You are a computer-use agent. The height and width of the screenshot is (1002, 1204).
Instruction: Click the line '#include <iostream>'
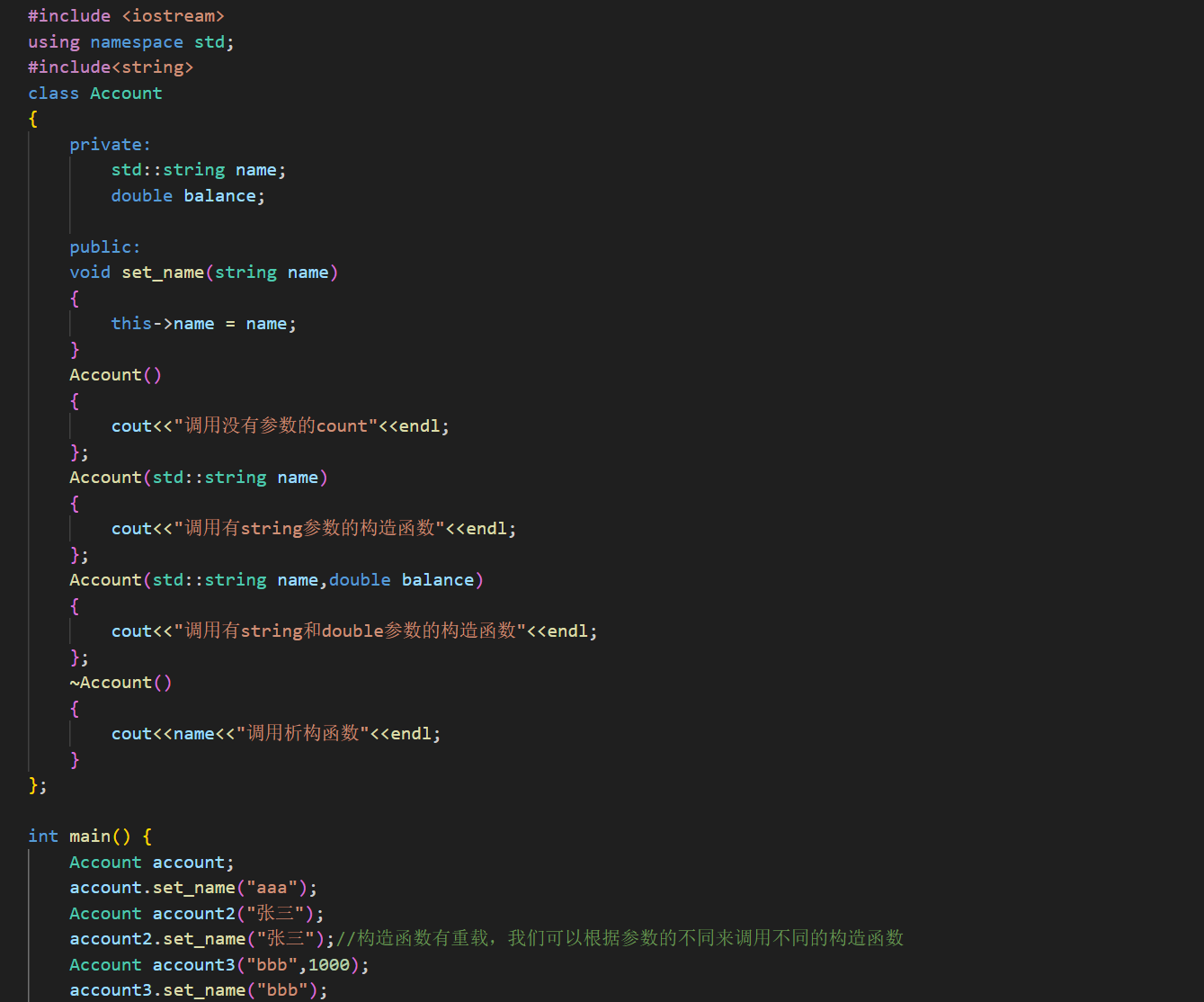click(126, 16)
